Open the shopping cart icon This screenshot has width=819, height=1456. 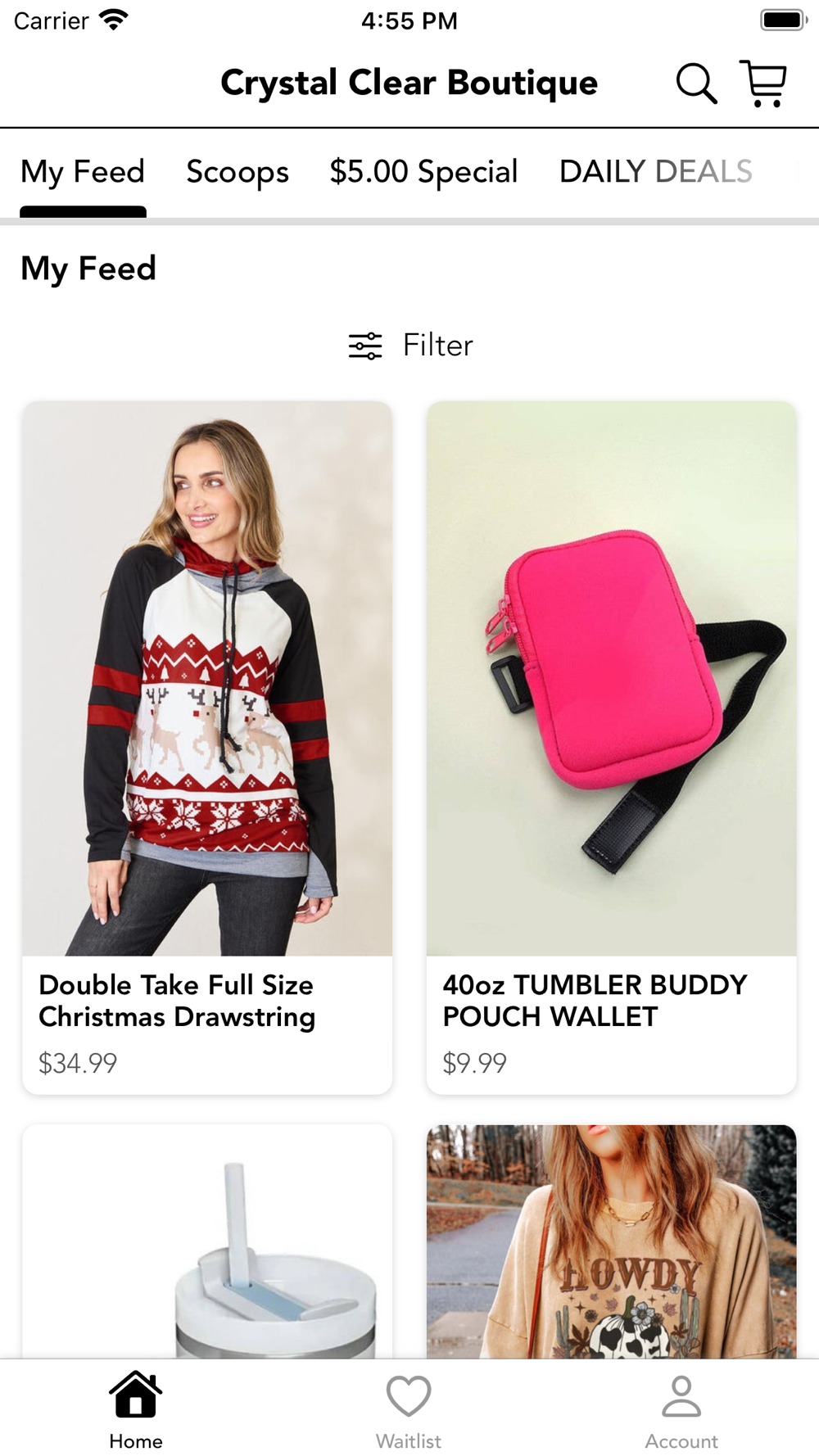click(x=763, y=84)
